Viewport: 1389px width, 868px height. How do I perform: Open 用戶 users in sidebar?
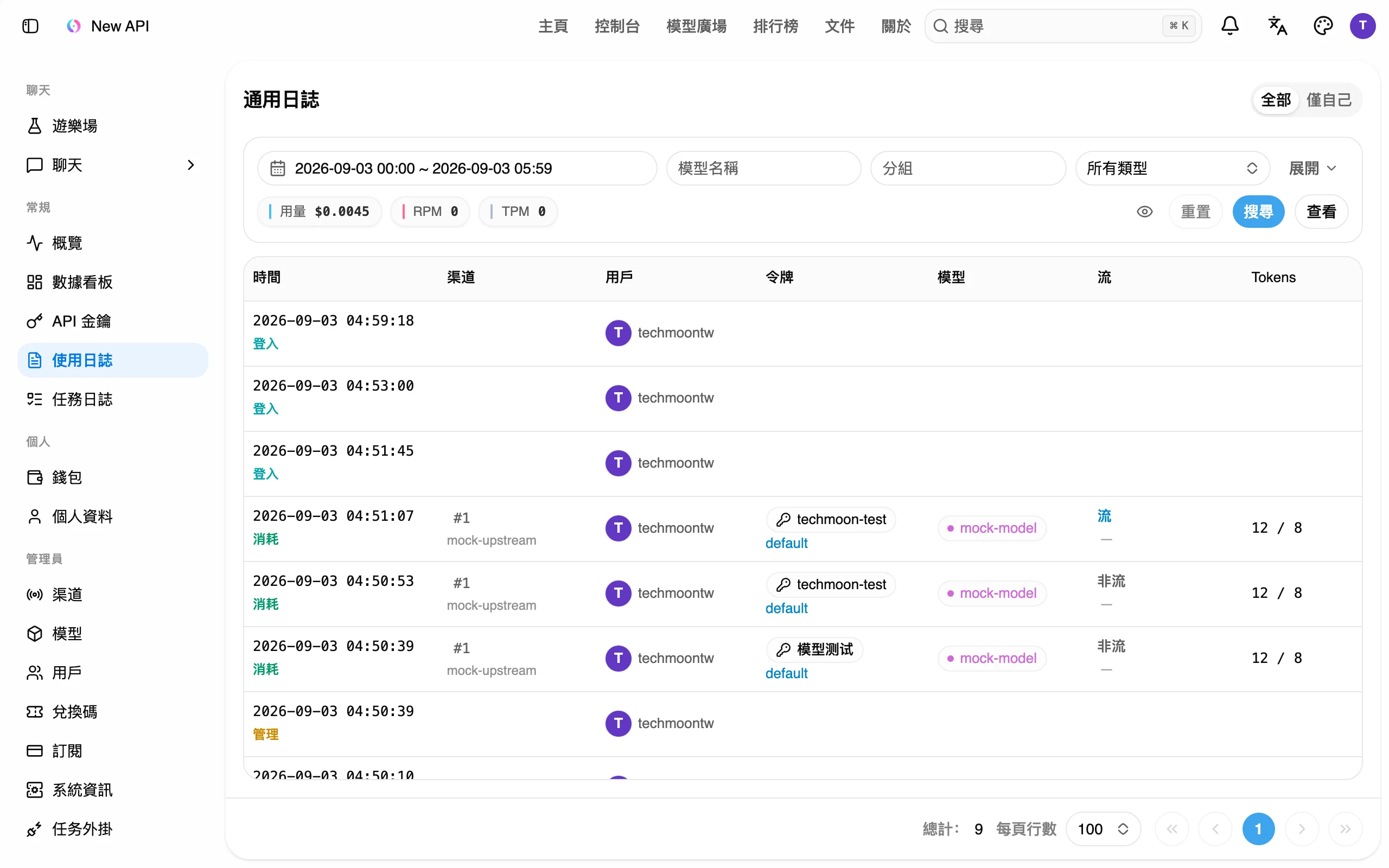click(x=112, y=672)
